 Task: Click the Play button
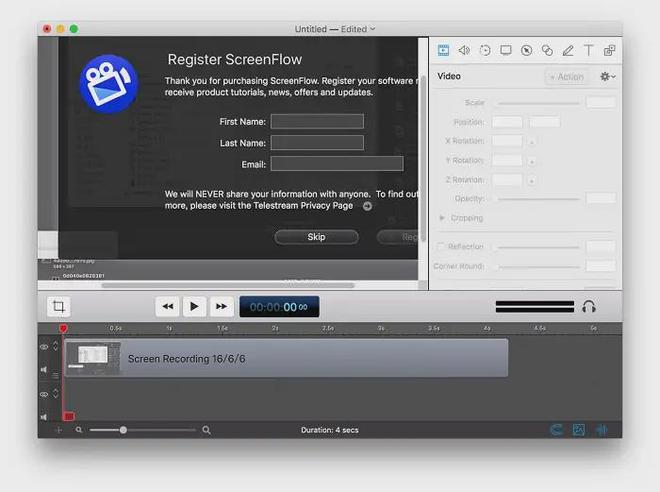coord(194,307)
